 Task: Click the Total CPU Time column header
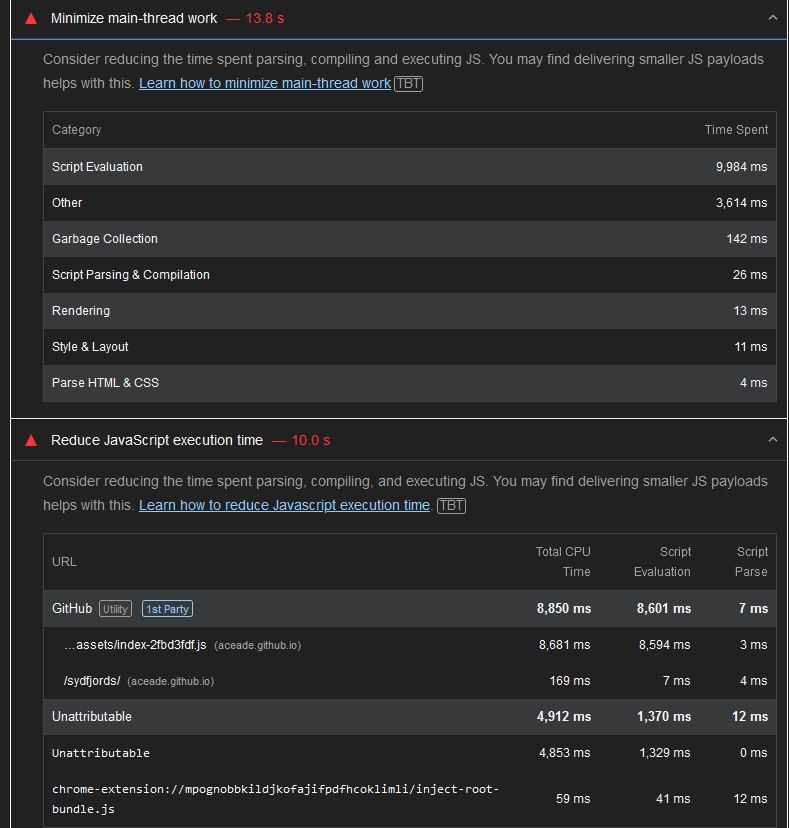coord(563,561)
